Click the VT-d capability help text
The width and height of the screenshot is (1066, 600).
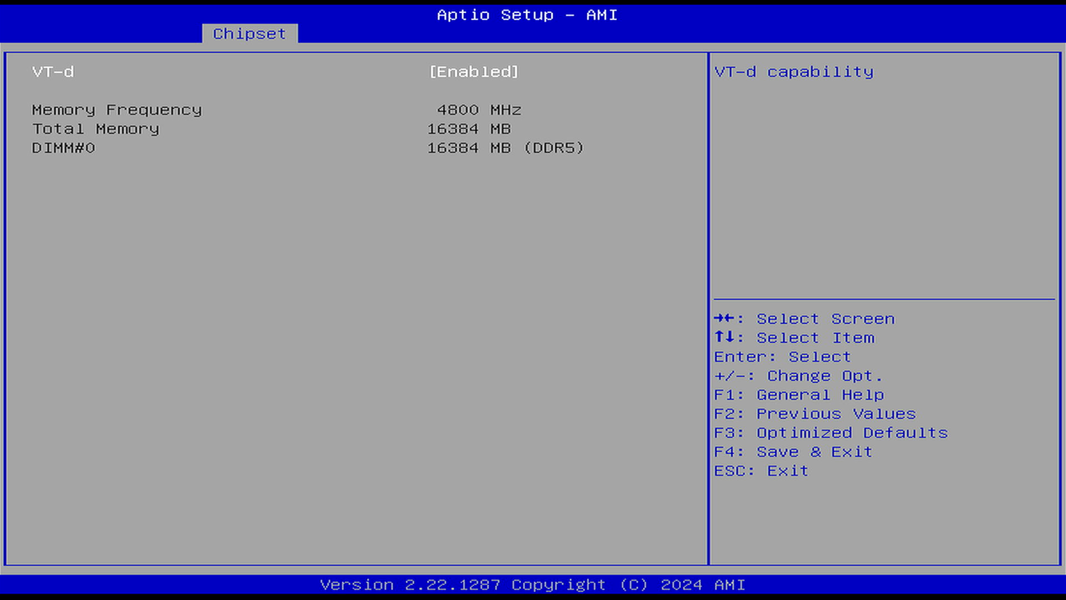pos(794,71)
